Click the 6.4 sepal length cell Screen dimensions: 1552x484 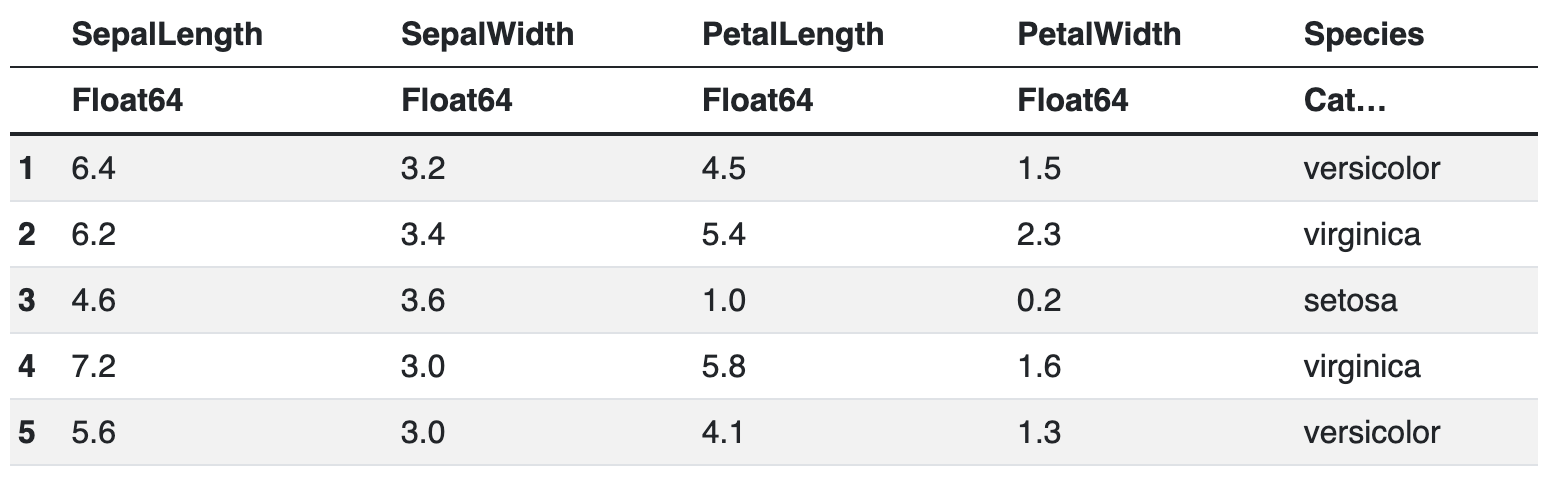click(x=94, y=168)
